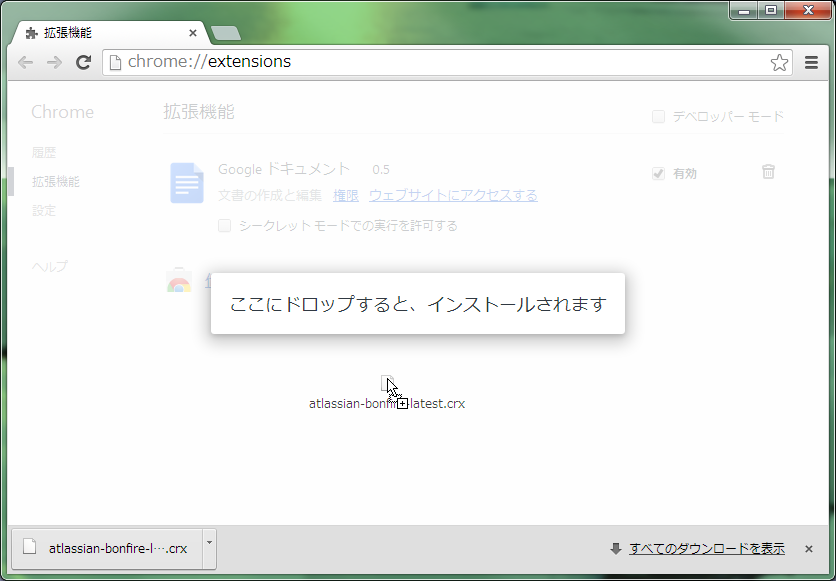
Task: Click the 拡張機能 page heading
Action: click(199, 112)
